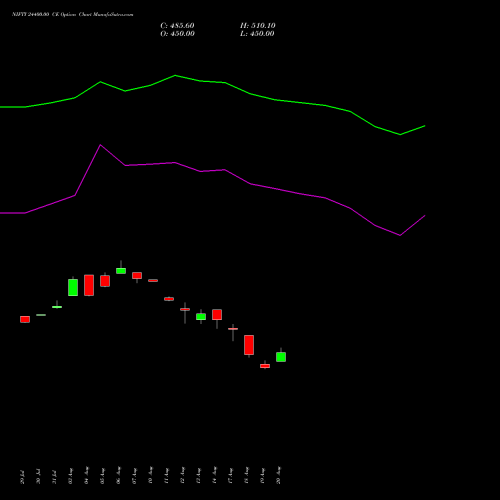This screenshot has height=500, width=500.
Task: Click the green indicator line at its peak
Action: pos(175,76)
